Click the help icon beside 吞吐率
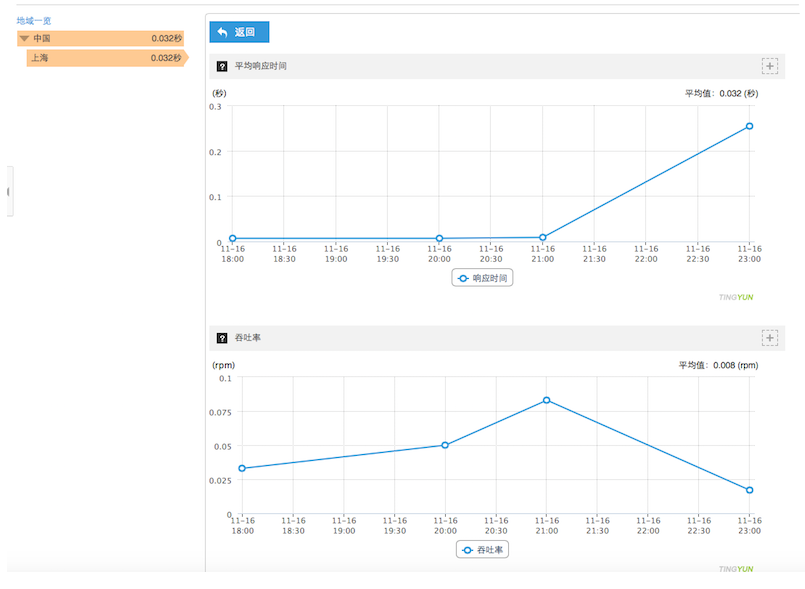This screenshot has width=805, height=589. (222, 338)
